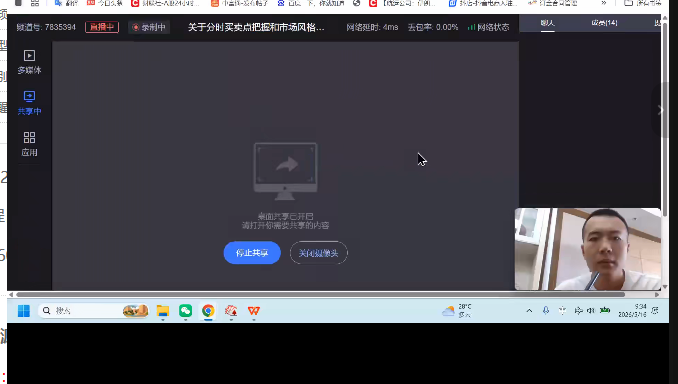The image size is (678, 384).
Task: Click the 停止共享 stop sharing button
Action: [x=252, y=253]
